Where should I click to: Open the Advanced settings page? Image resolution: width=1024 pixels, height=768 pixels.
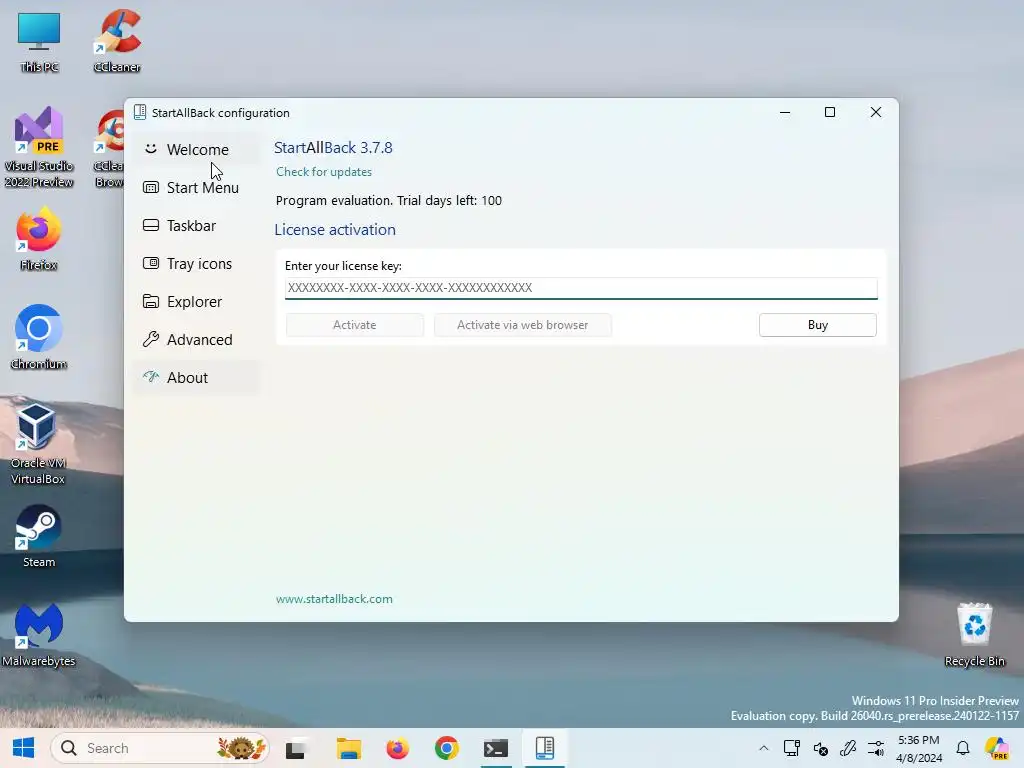point(197,339)
